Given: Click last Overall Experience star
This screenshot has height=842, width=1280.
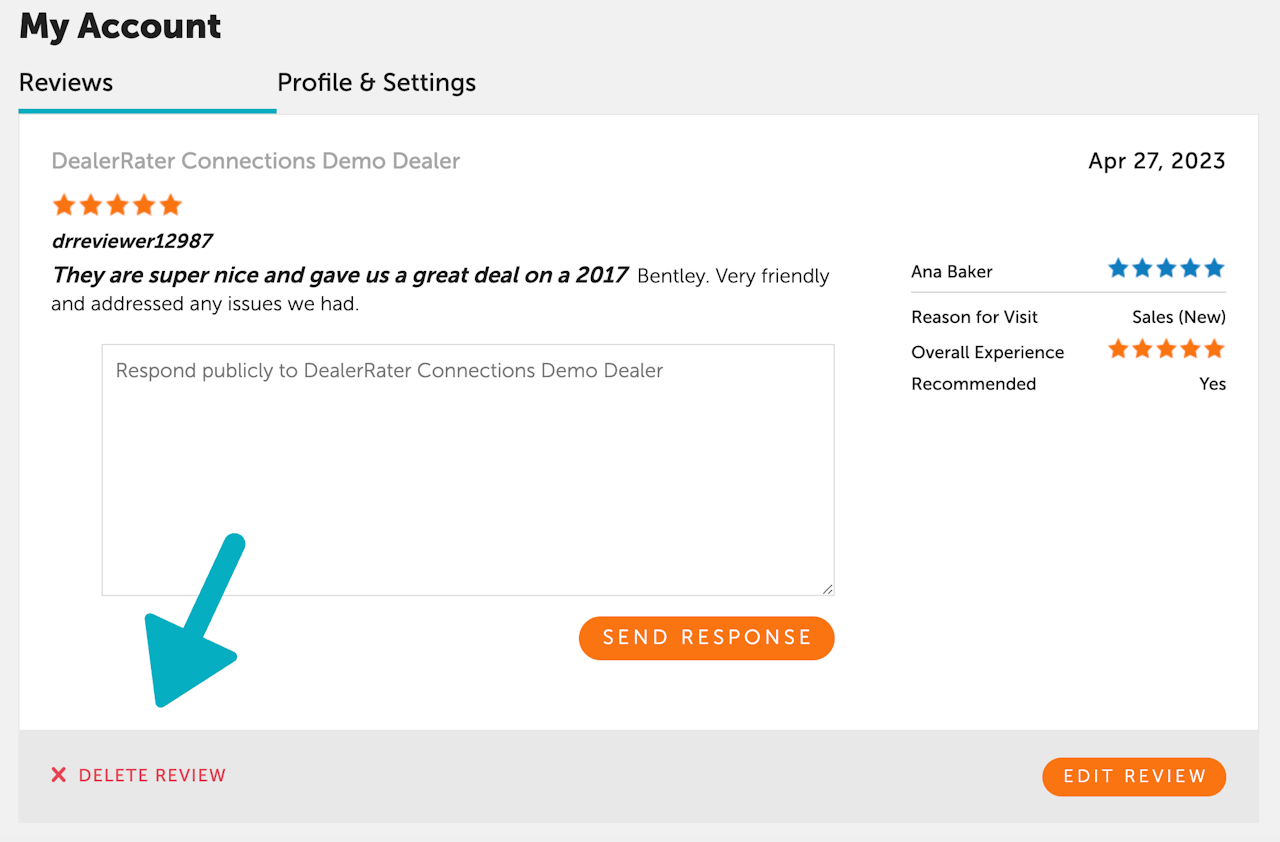Looking at the screenshot, I should (x=1214, y=349).
